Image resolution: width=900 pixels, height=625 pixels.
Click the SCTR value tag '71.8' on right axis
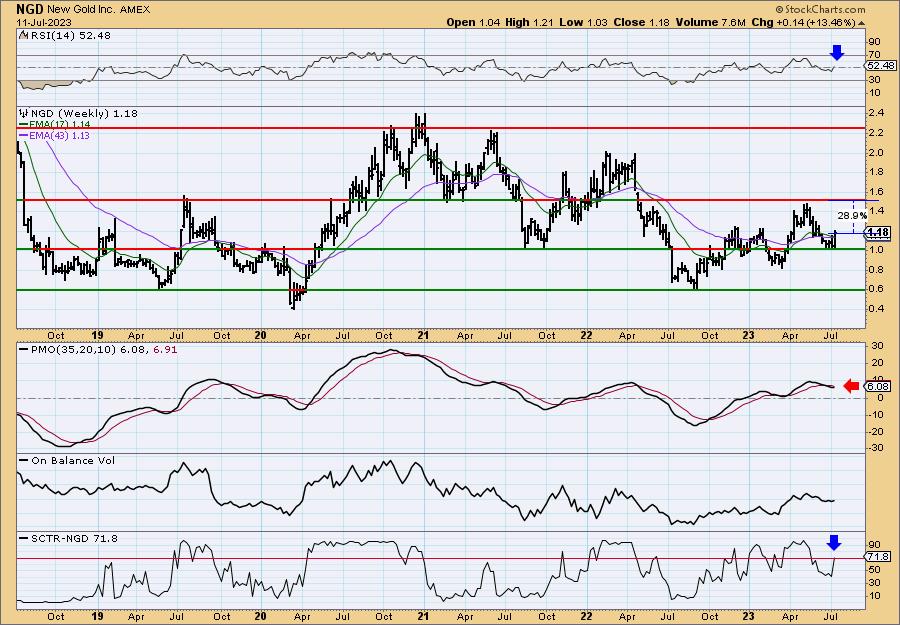878,557
